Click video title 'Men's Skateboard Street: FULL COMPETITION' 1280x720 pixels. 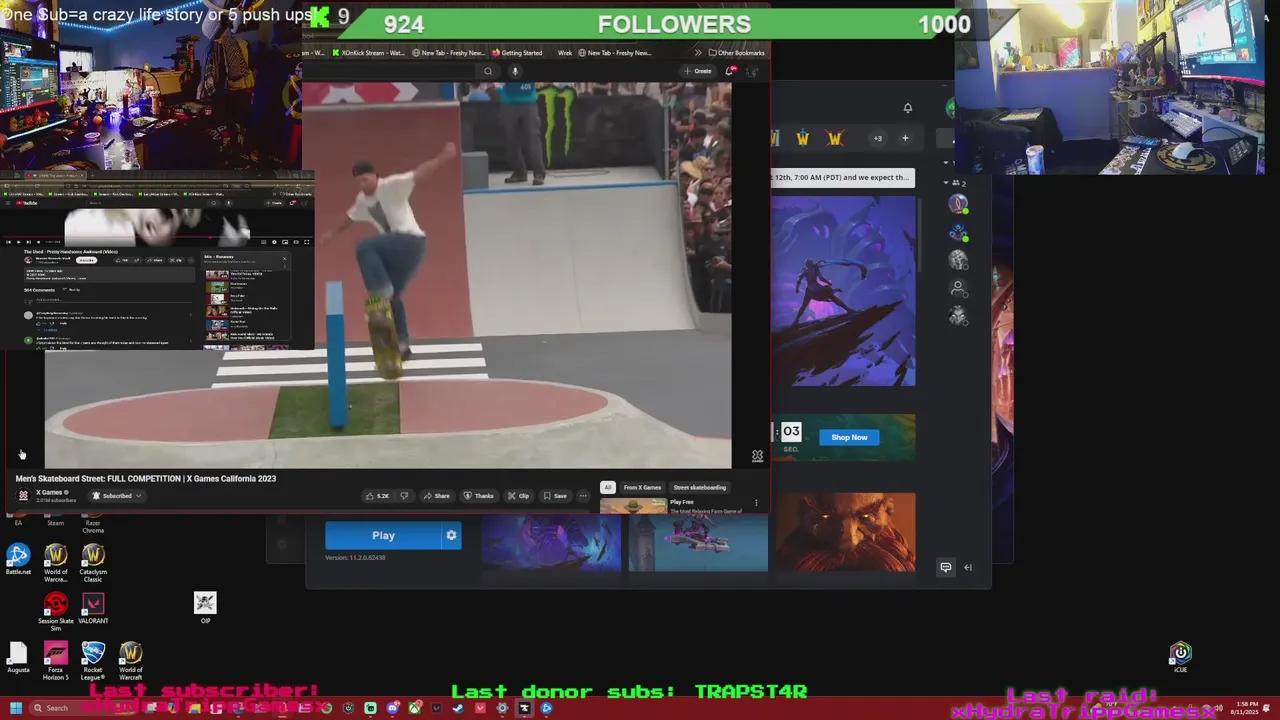(x=146, y=479)
